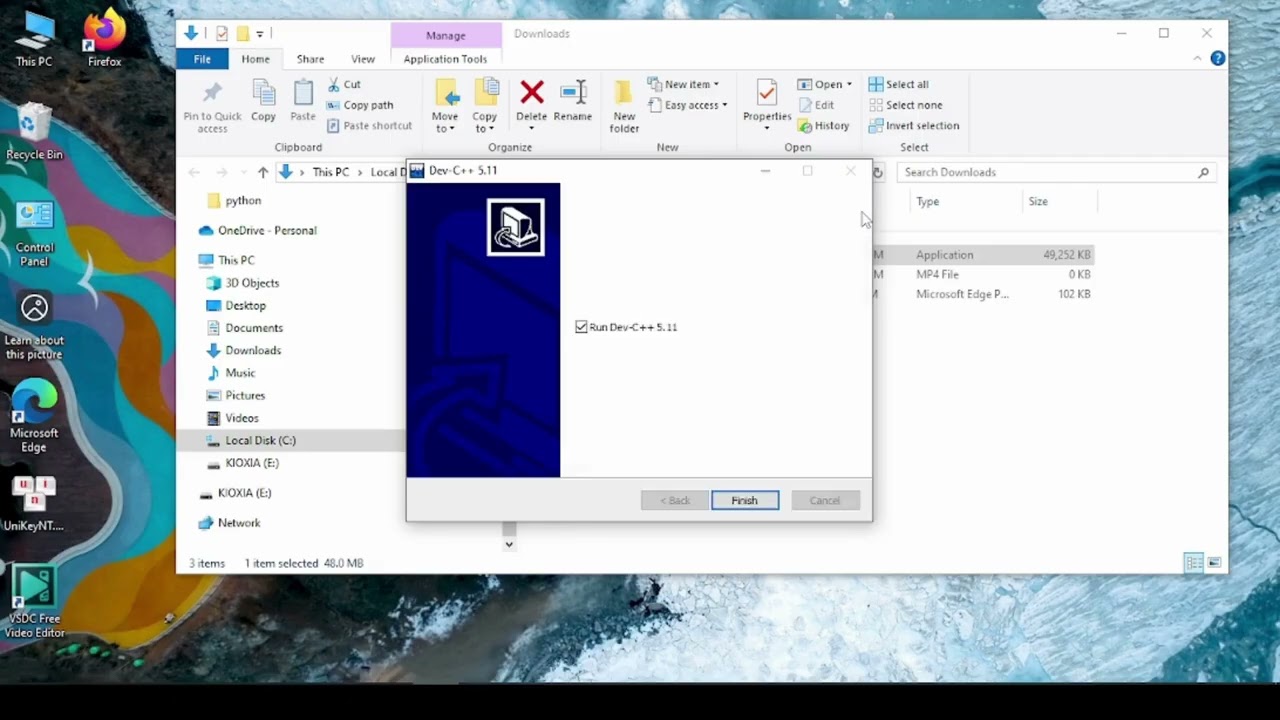Click Finish in the Dev-C++ installer
Image resolution: width=1280 pixels, height=720 pixels.
coord(745,500)
